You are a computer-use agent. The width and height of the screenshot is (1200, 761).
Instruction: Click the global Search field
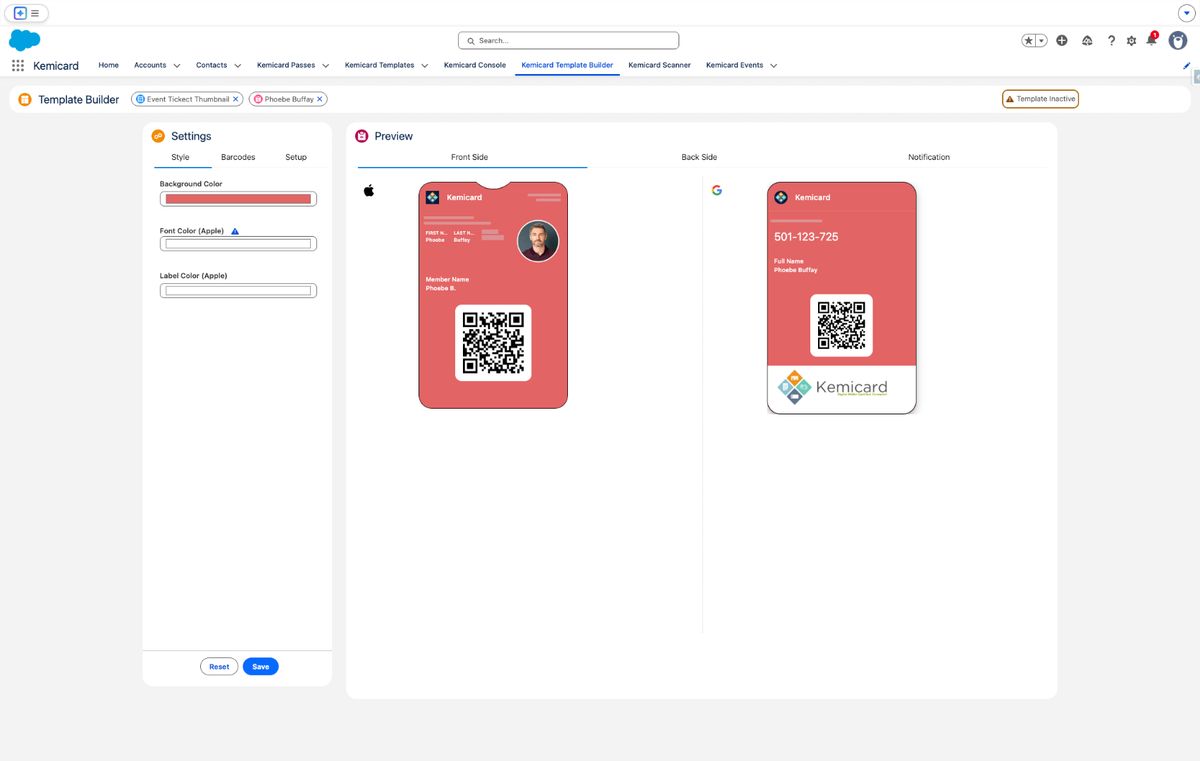point(568,41)
